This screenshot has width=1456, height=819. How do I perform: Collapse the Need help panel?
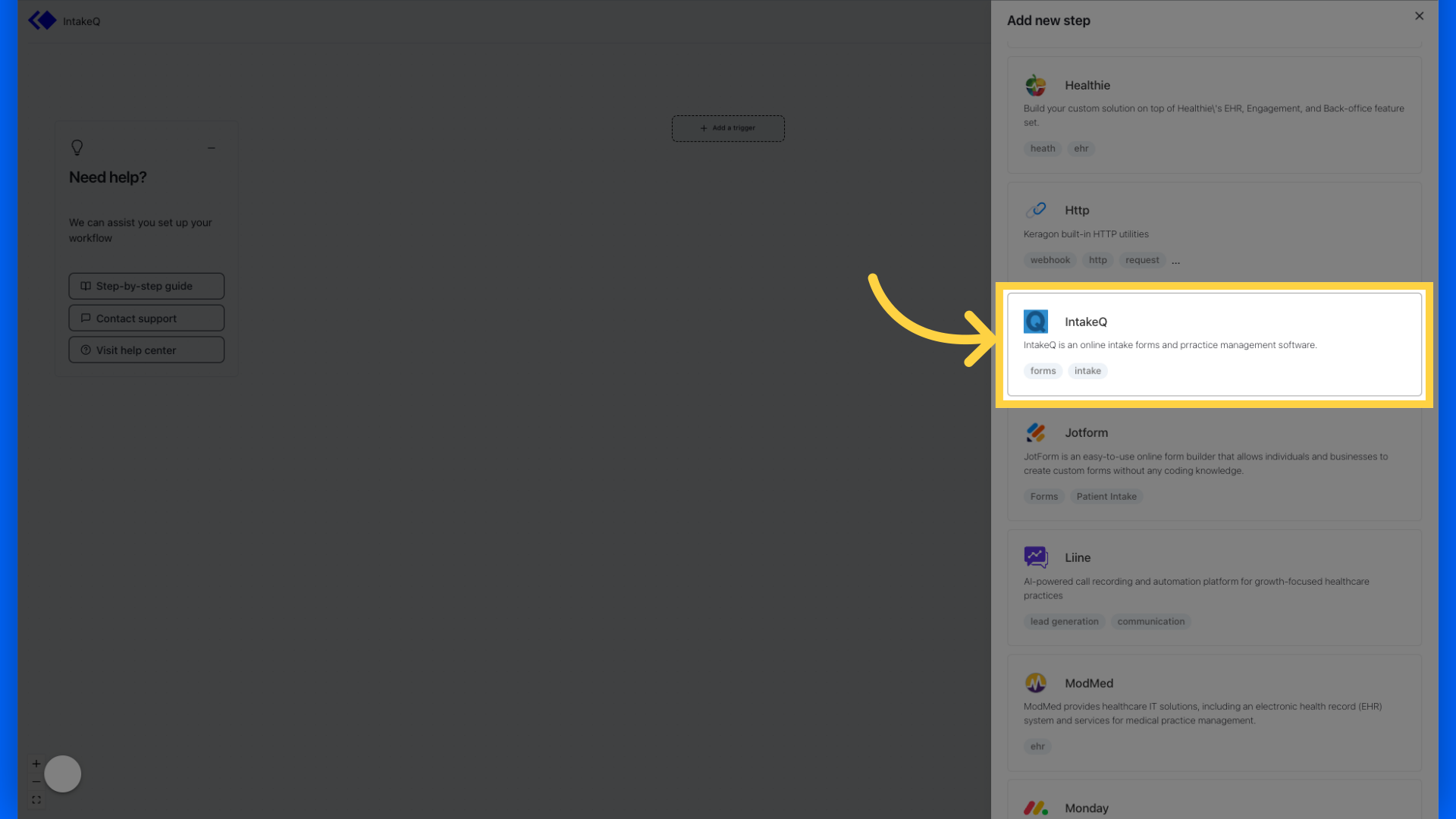click(x=212, y=148)
